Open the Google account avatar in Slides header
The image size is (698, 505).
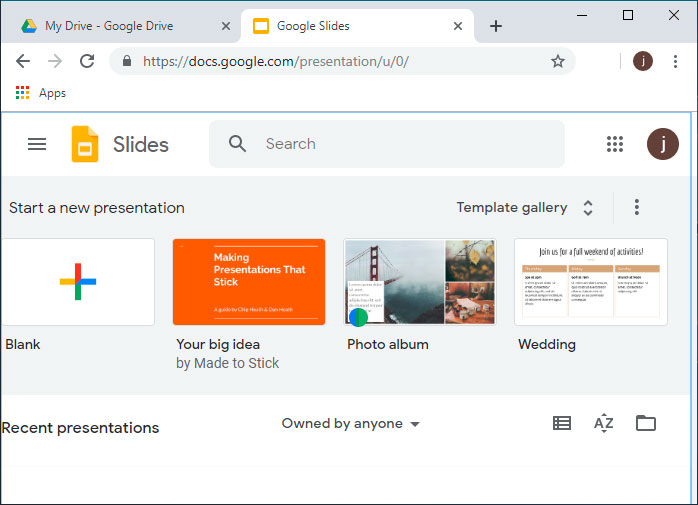[x=662, y=144]
